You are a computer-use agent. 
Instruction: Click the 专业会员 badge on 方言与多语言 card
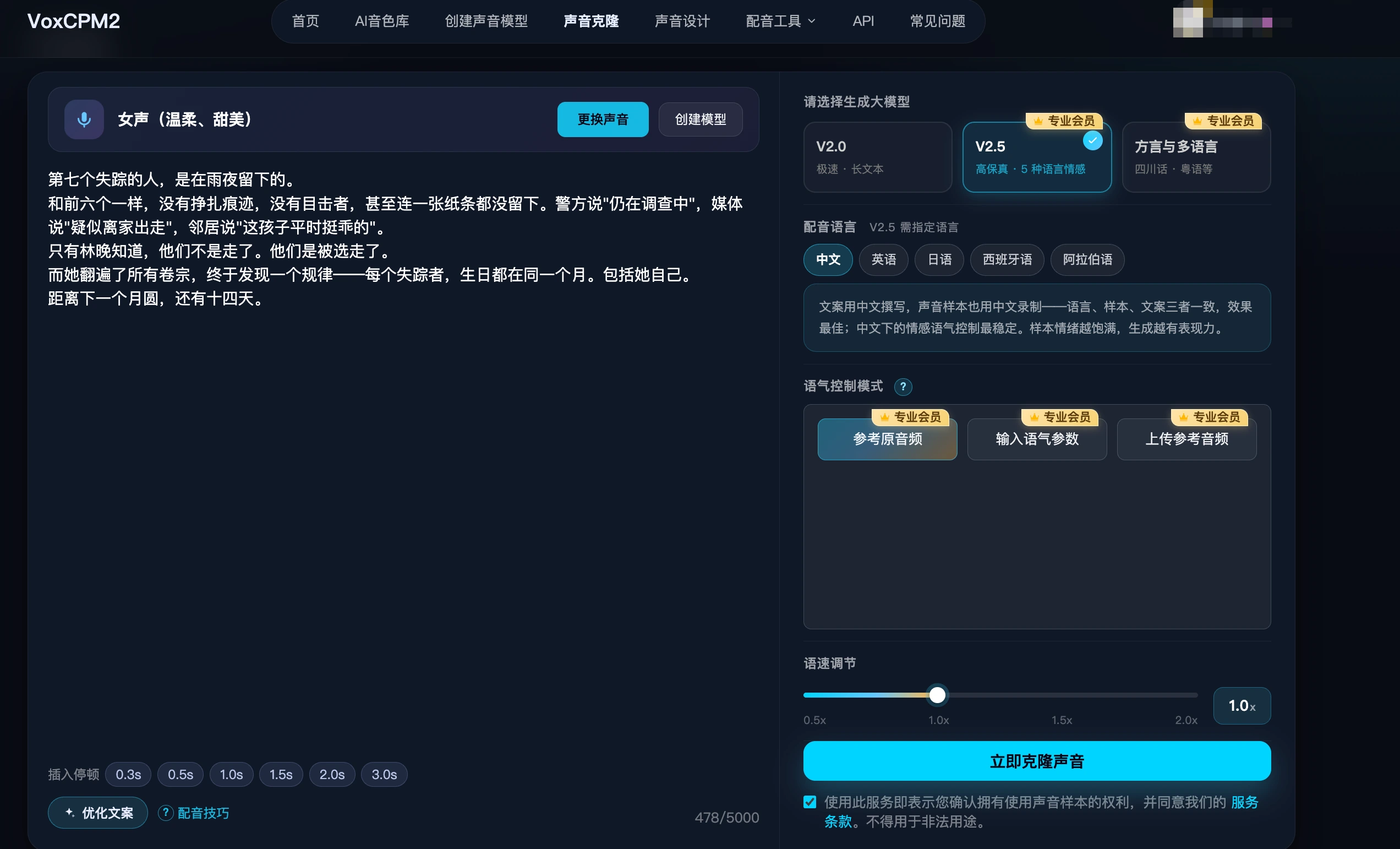(1223, 121)
